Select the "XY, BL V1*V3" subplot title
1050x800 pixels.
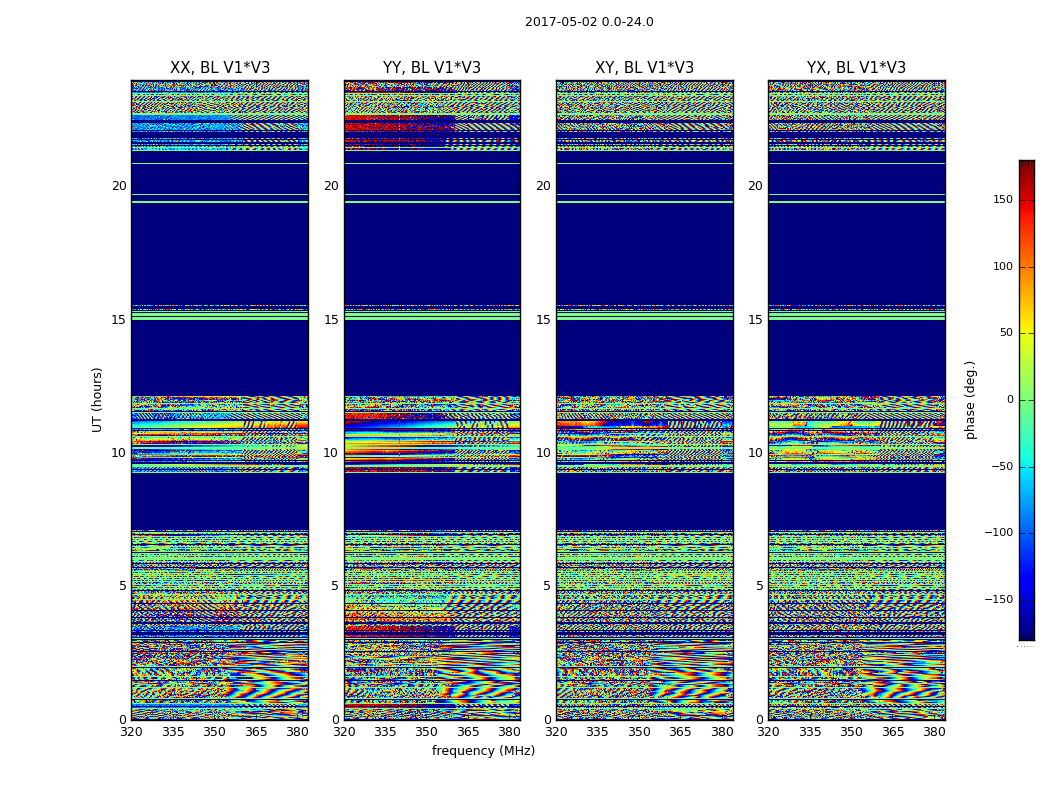point(644,68)
